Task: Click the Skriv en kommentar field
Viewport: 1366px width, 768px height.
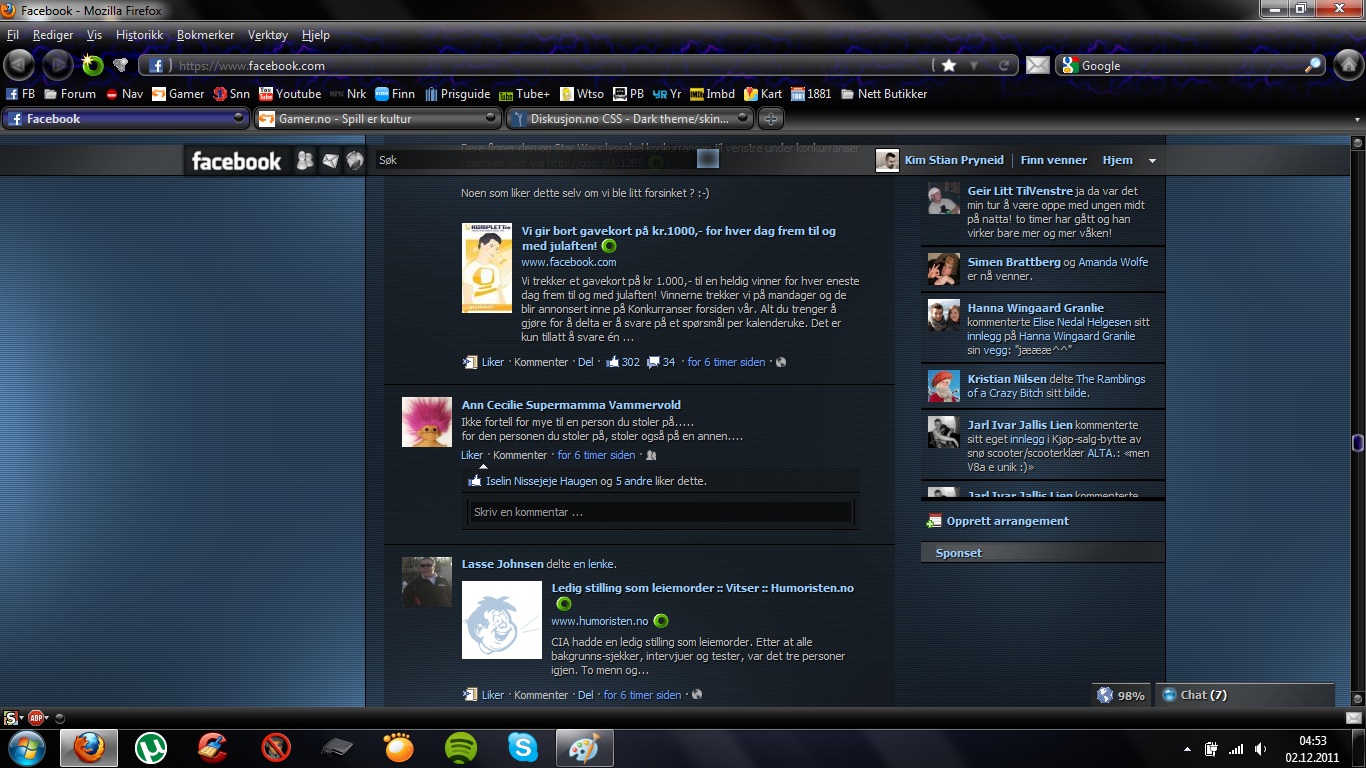Action: [x=660, y=512]
